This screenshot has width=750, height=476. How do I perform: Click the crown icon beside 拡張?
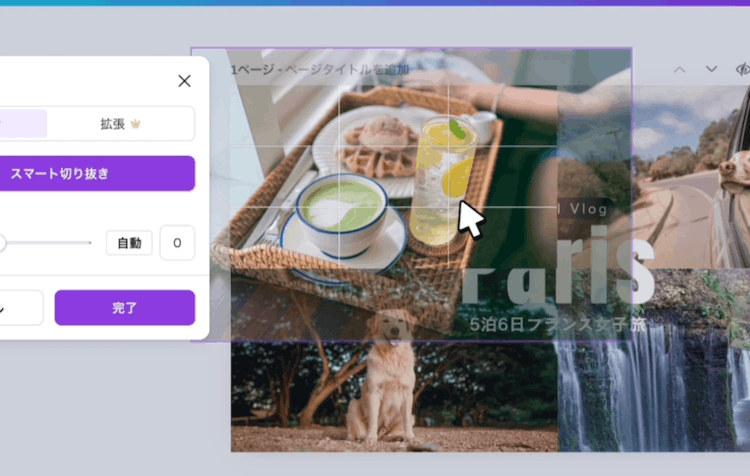(x=135, y=124)
